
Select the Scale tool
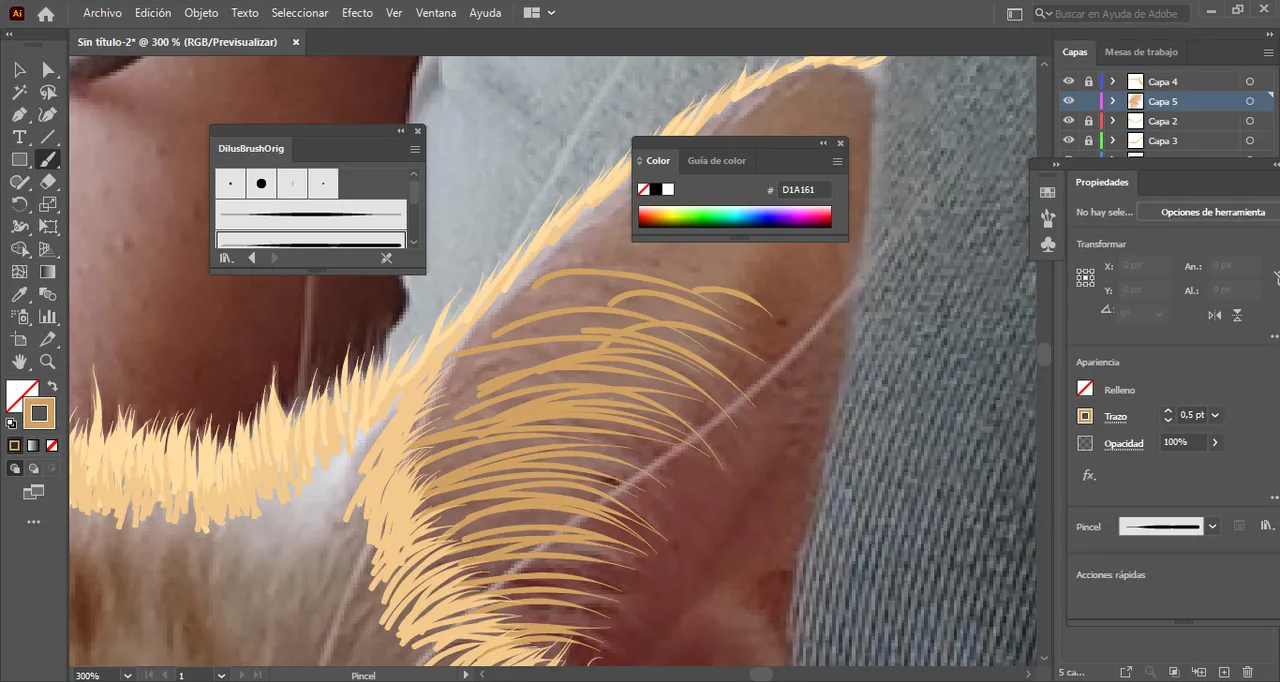(47, 205)
